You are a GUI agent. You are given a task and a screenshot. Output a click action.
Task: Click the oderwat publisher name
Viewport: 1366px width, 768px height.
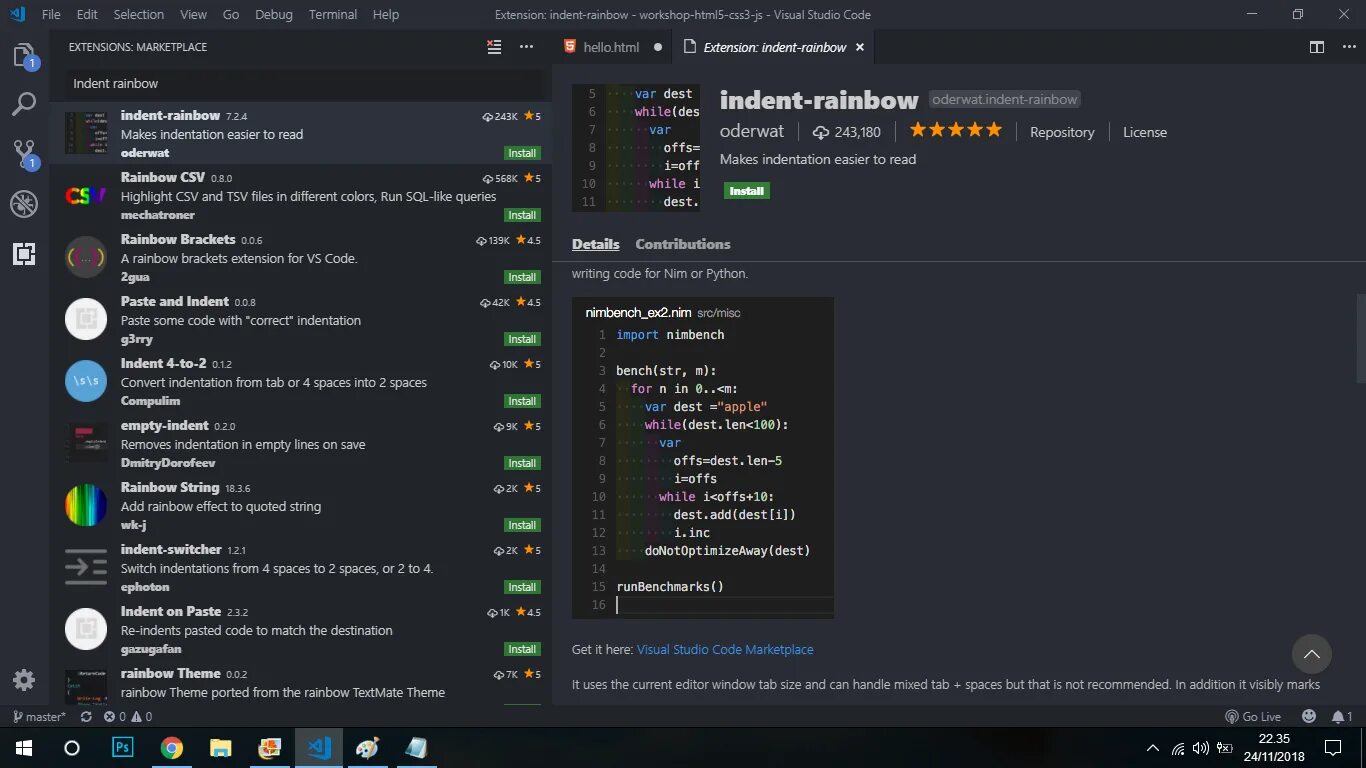click(x=752, y=131)
